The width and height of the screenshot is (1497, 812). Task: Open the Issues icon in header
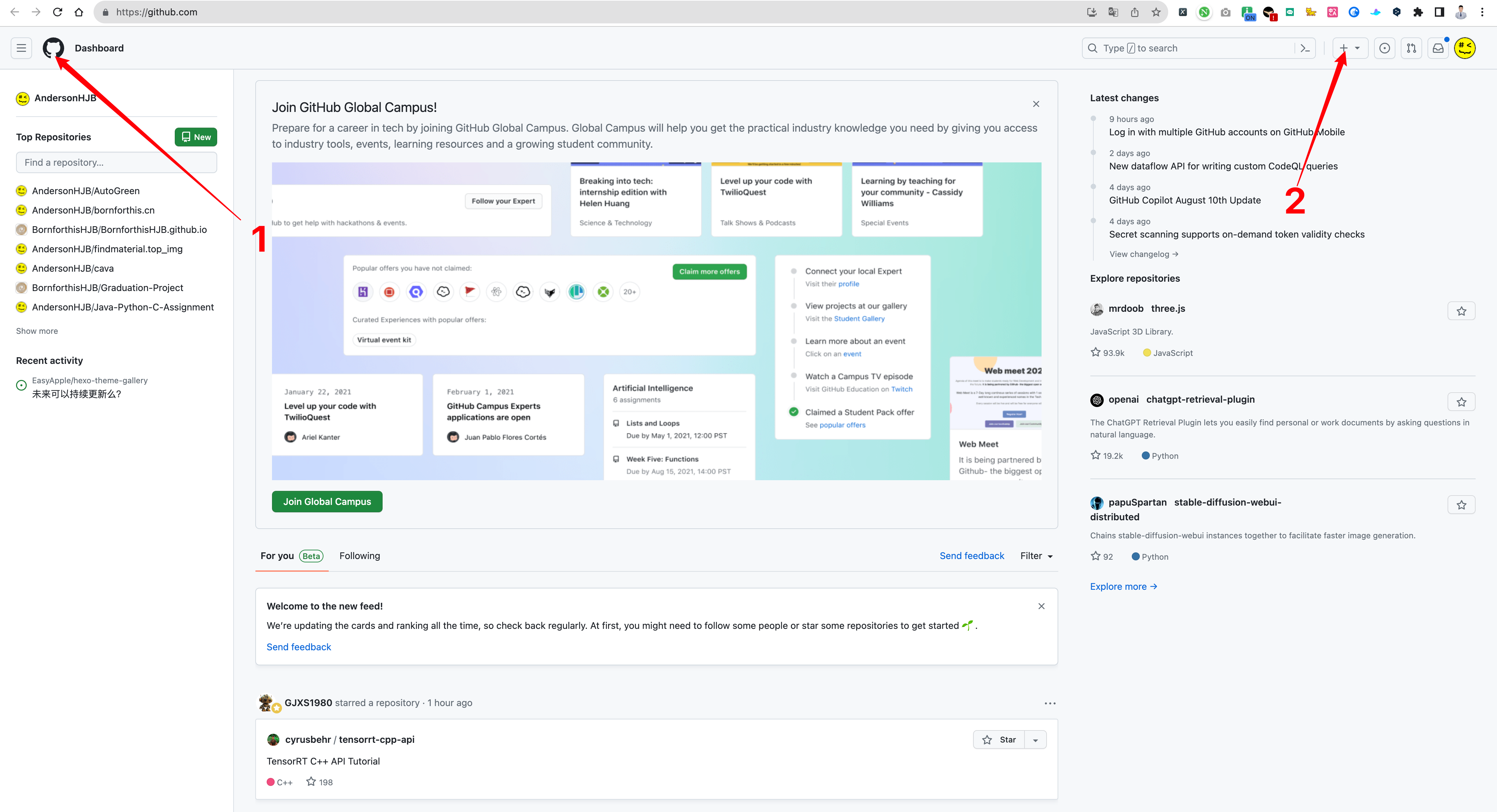[1385, 48]
